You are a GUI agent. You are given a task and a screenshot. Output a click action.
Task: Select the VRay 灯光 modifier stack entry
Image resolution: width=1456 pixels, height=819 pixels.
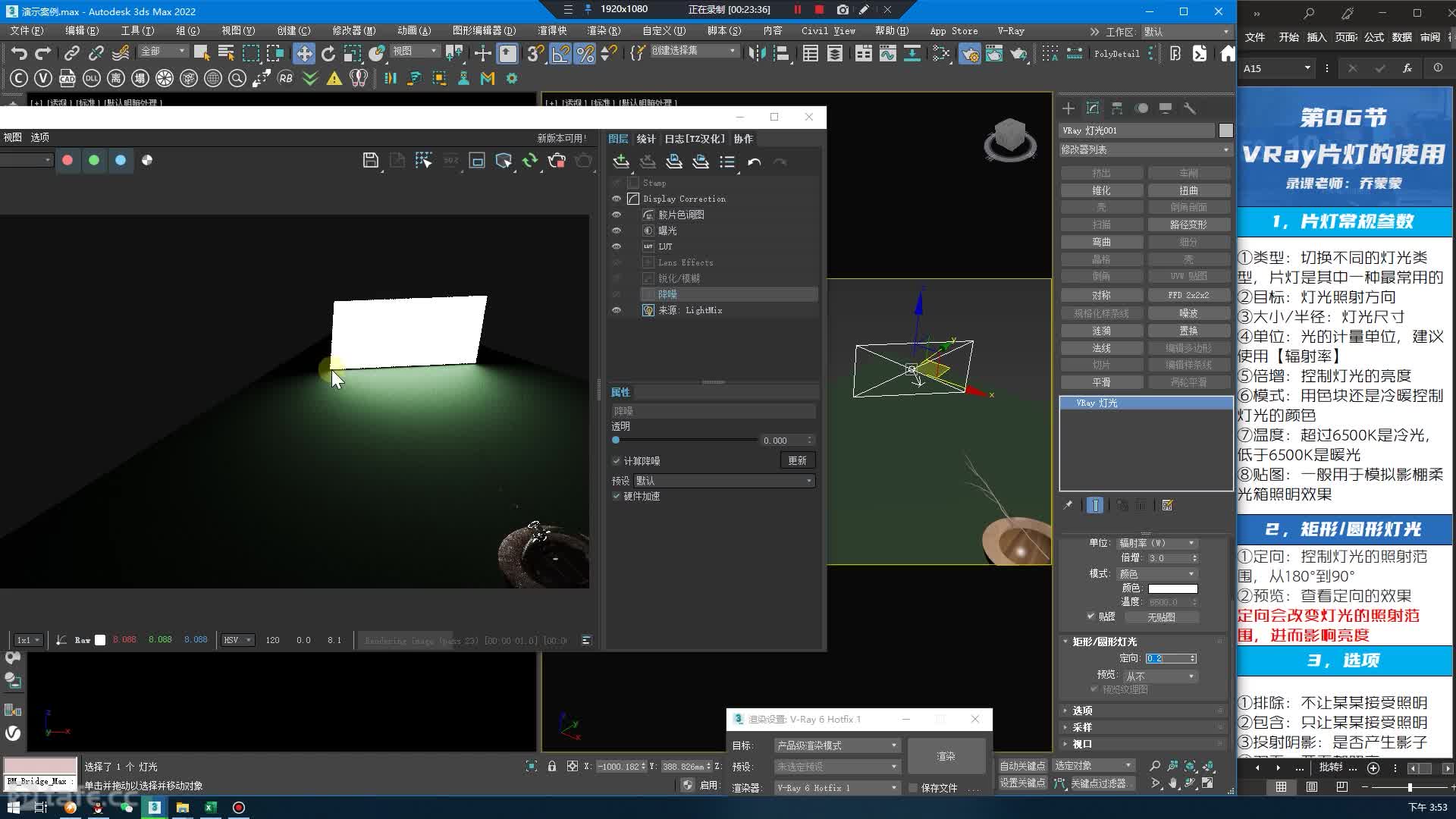(x=1146, y=403)
